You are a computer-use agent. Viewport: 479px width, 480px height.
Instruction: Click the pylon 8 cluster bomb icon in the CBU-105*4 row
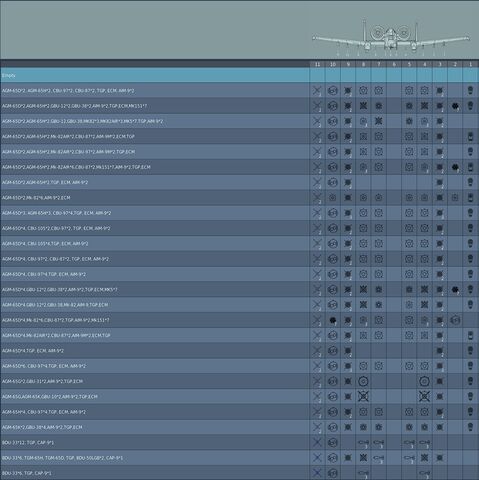click(x=363, y=244)
